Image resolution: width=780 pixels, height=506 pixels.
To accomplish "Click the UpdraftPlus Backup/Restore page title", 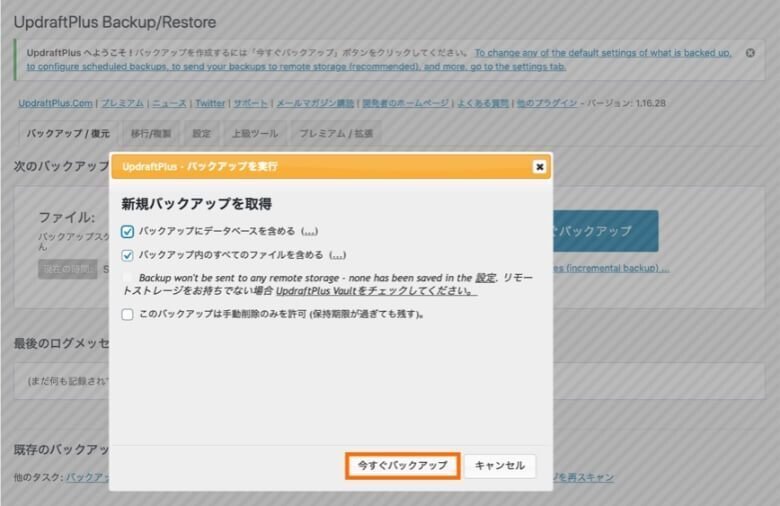I will coord(115,22).
